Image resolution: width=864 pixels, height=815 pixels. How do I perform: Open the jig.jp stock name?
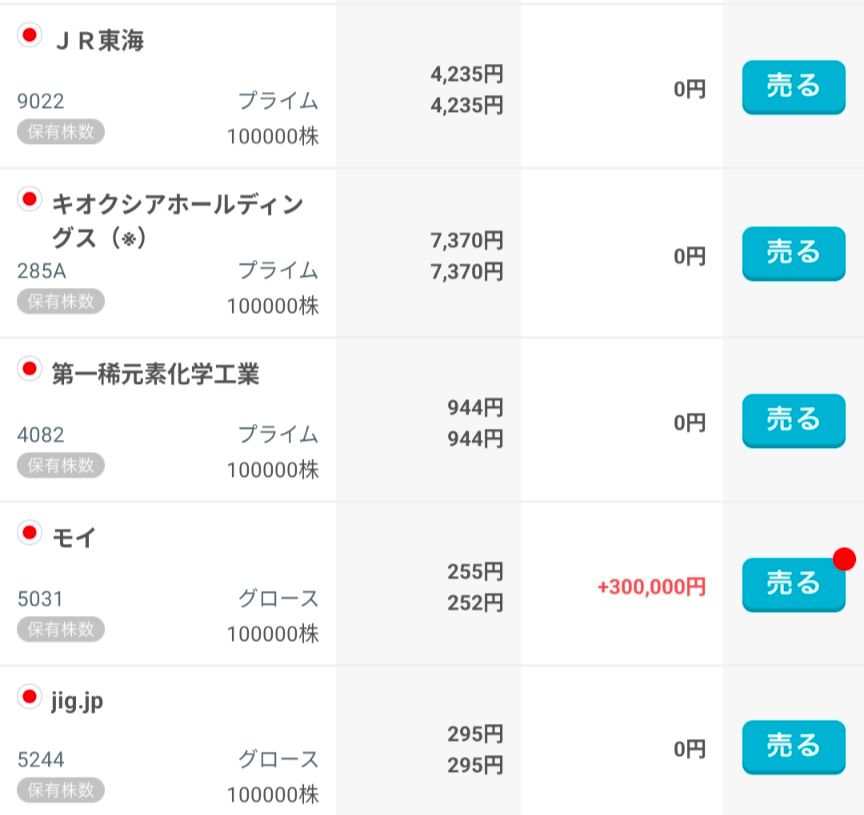click(77, 701)
